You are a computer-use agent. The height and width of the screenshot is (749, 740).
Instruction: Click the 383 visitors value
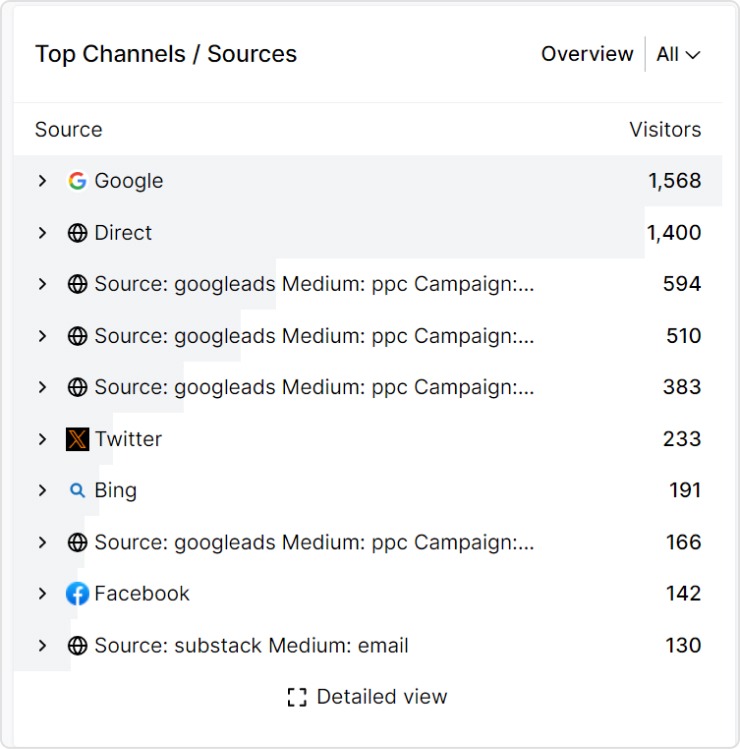coord(682,387)
